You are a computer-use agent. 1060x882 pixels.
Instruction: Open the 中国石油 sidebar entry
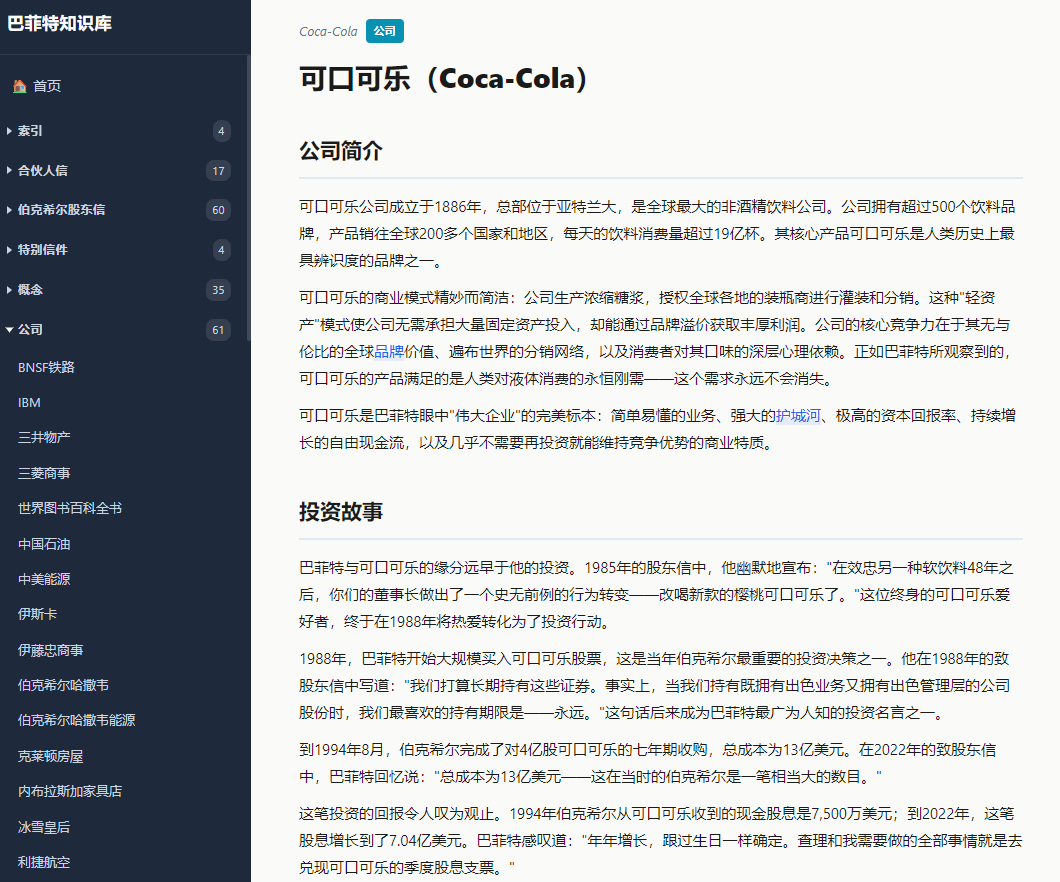(x=44, y=544)
